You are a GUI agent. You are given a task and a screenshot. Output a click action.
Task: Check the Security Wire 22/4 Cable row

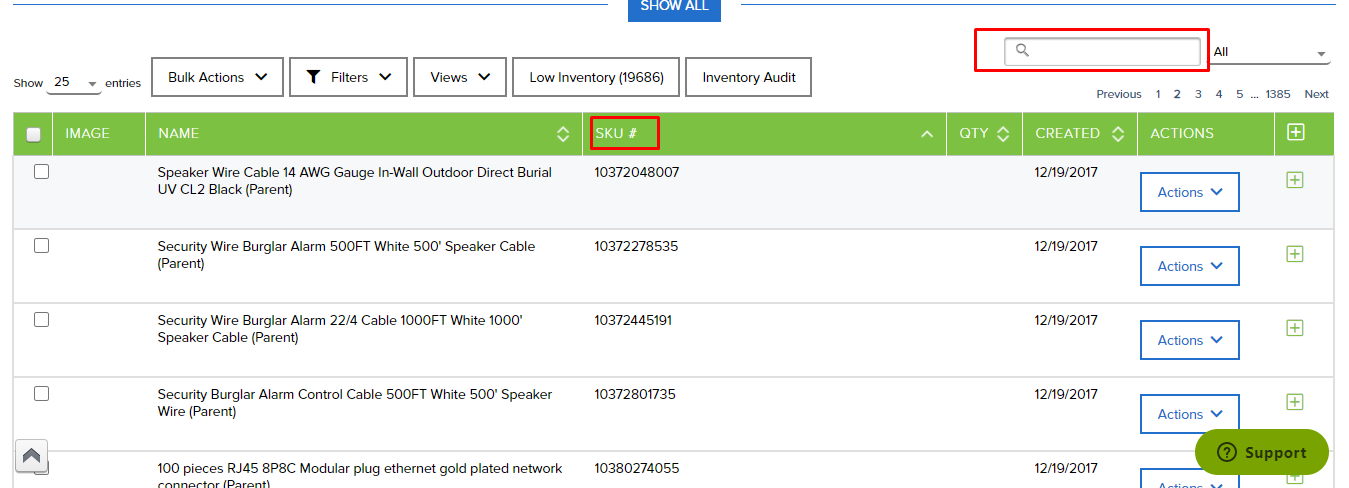point(41,320)
